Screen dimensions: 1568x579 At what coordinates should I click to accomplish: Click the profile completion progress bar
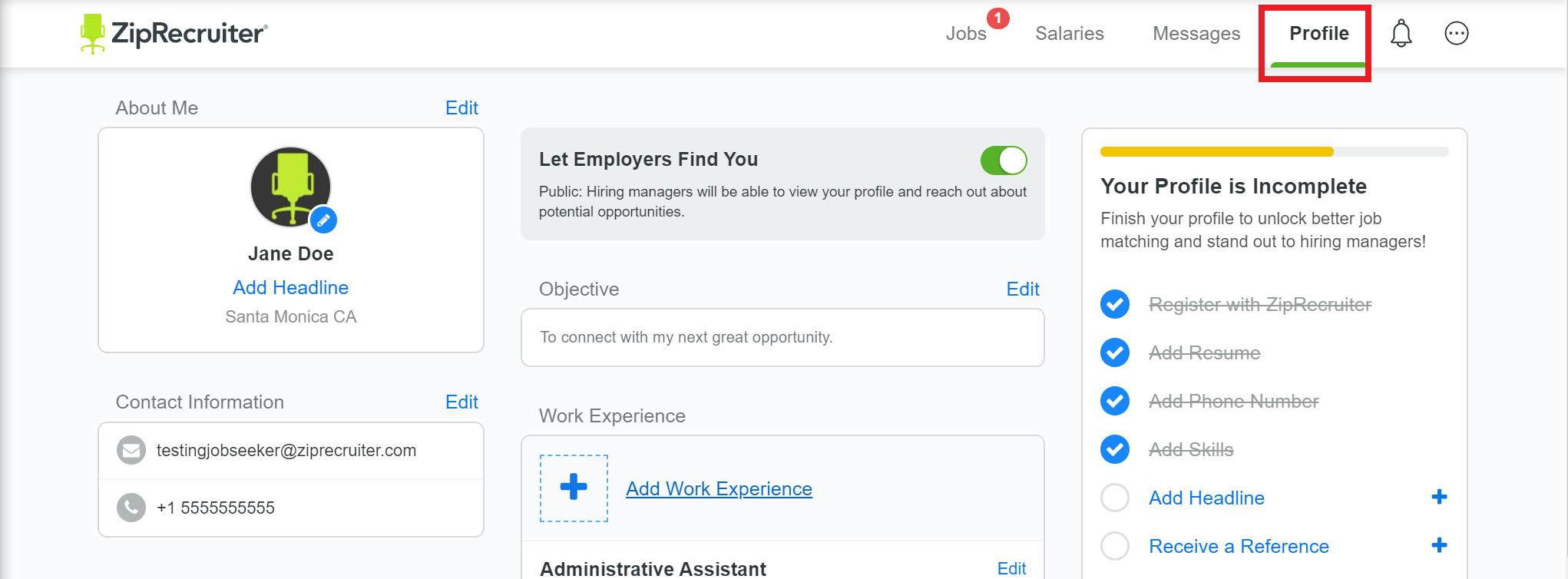point(1274,152)
